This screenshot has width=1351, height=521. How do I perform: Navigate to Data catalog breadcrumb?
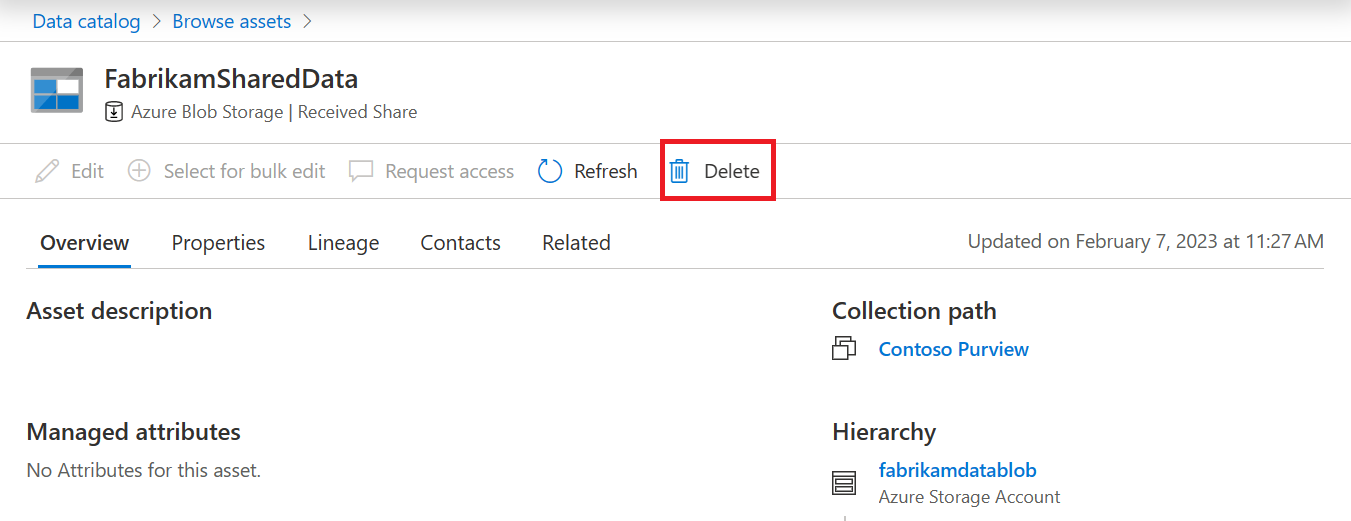pyautogui.click(x=86, y=21)
